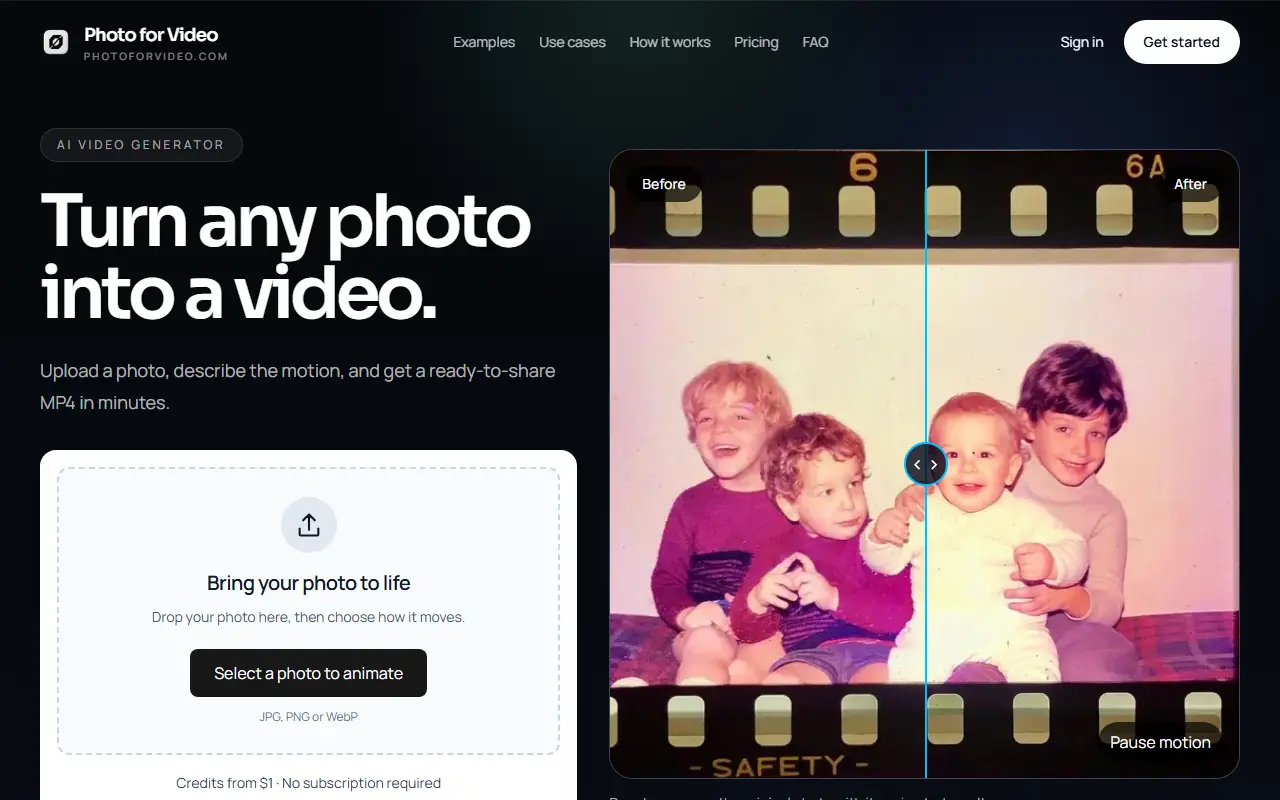Click "Credits from $1 · No subscription required" text
The image size is (1280, 800).
[308, 783]
